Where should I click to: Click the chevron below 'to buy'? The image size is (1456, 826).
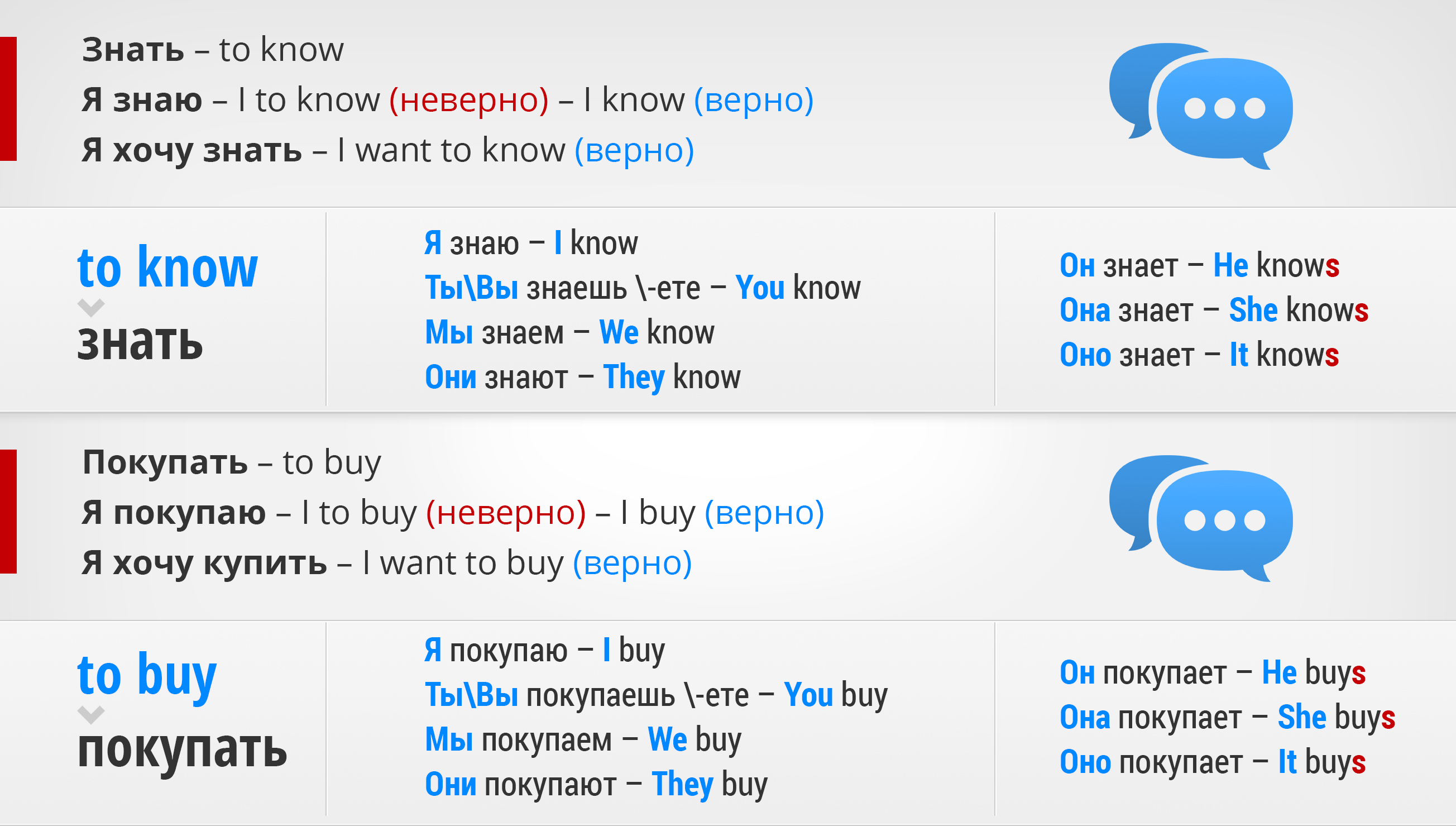(x=90, y=715)
